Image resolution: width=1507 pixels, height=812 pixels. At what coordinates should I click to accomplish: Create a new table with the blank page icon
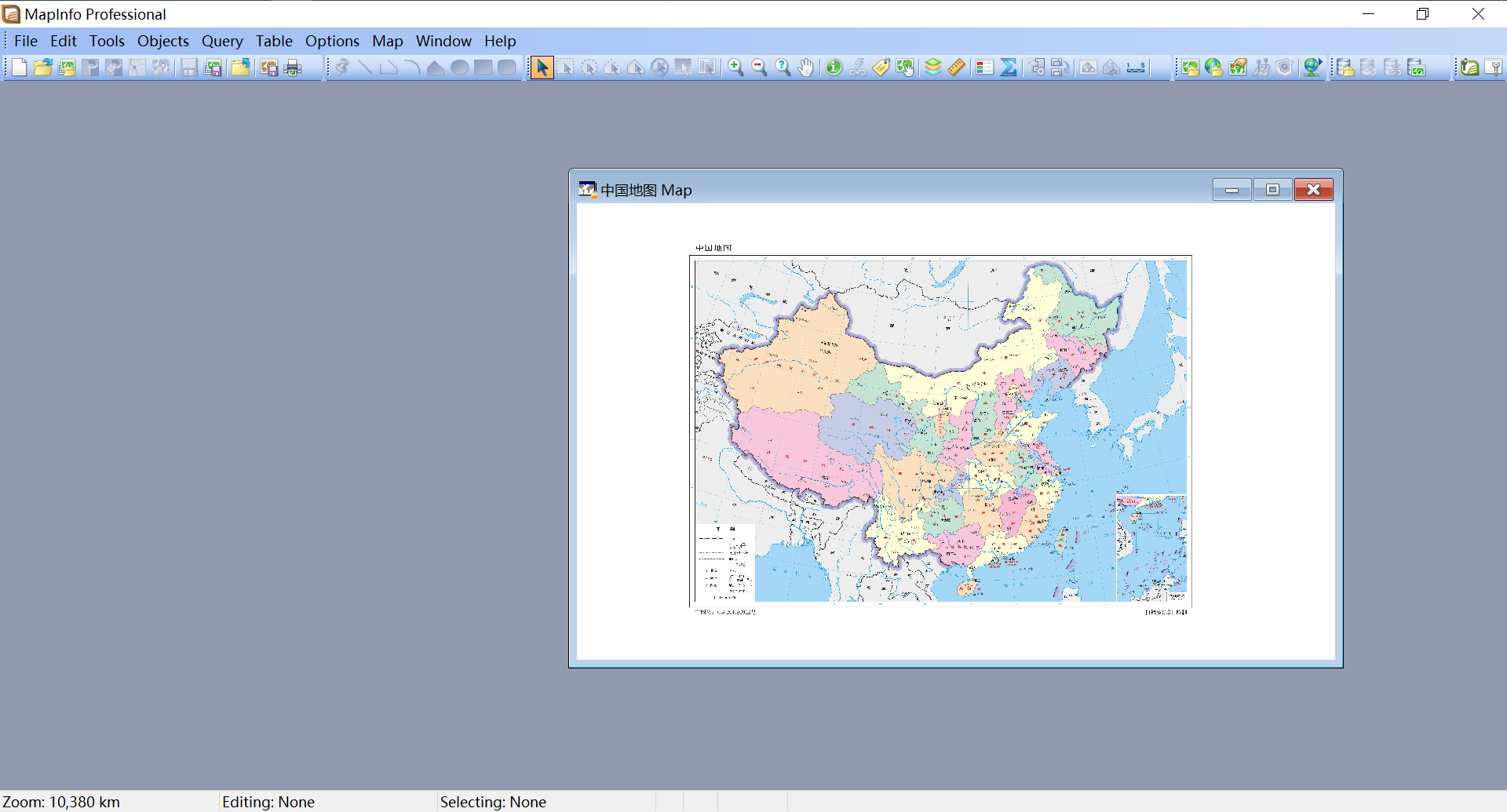20,67
